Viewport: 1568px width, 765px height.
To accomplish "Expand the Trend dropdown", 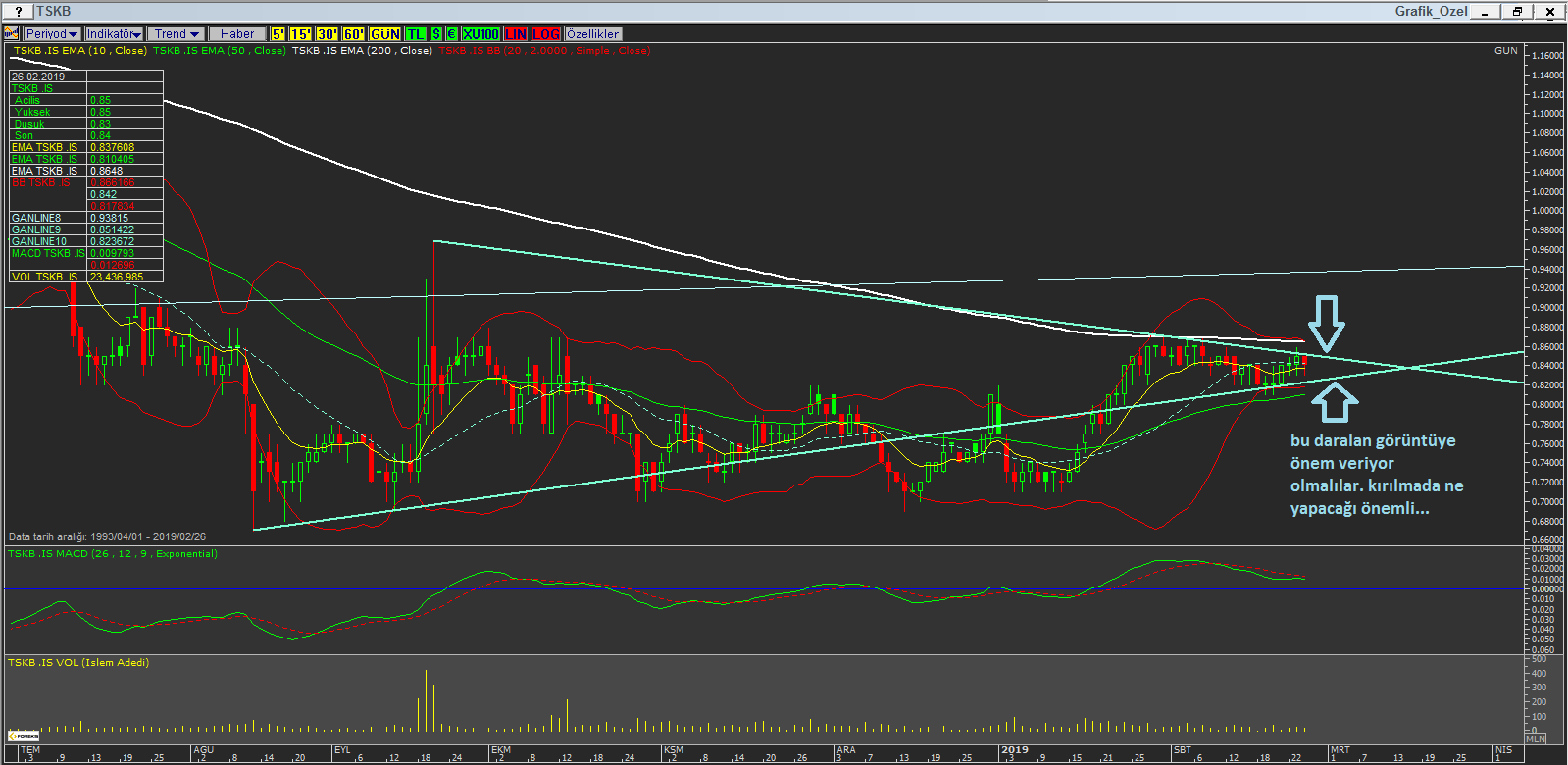I will click(177, 33).
